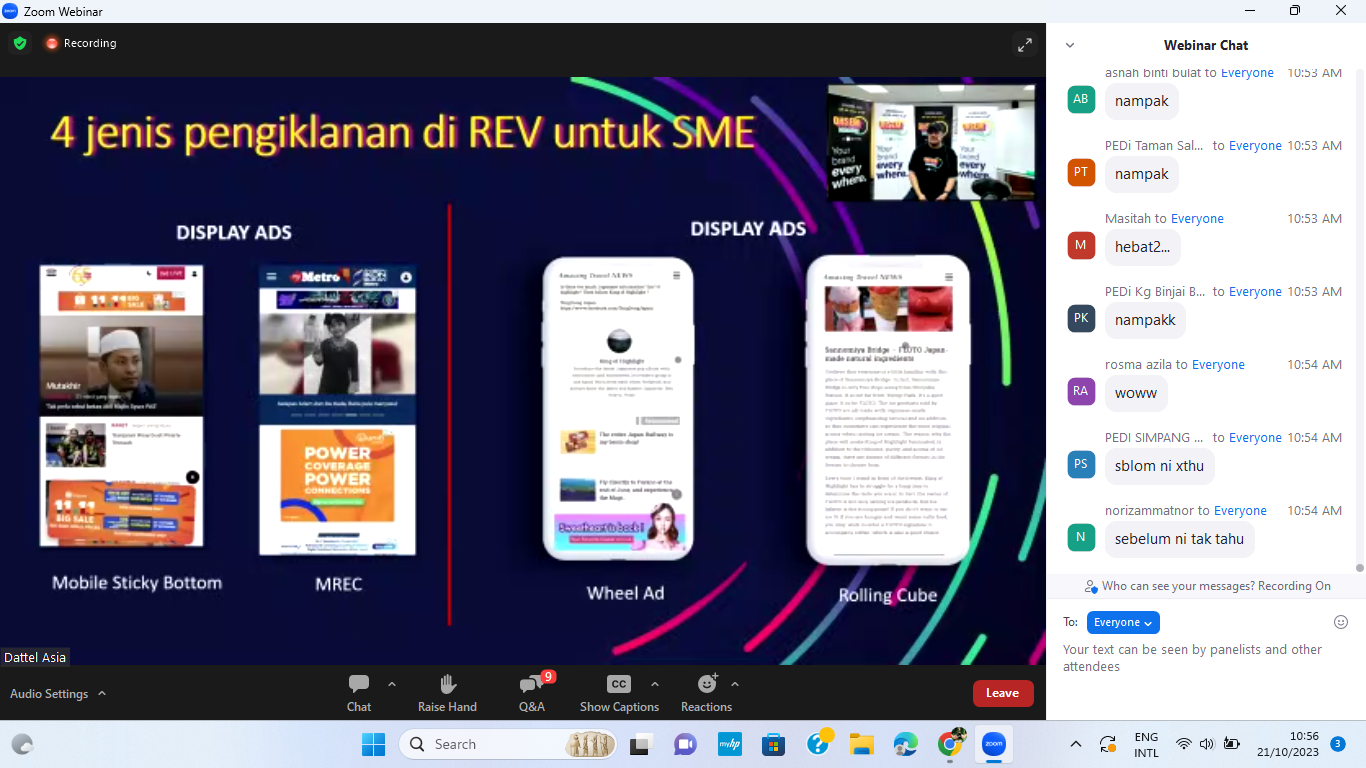Click the battery tray icon

[x=1232, y=744]
